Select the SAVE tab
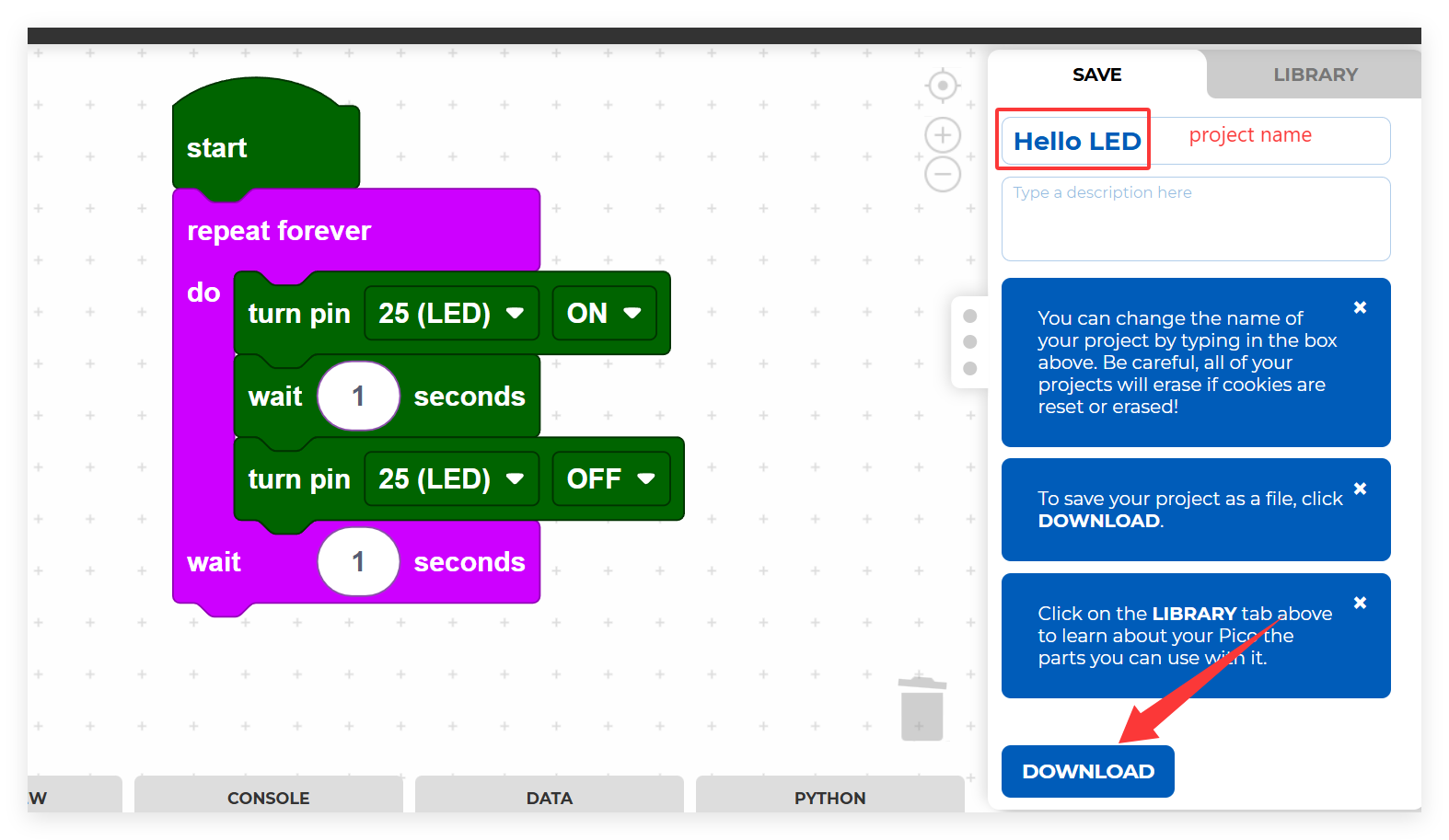Image resolution: width=1449 pixels, height=840 pixels. (1096, 75)
